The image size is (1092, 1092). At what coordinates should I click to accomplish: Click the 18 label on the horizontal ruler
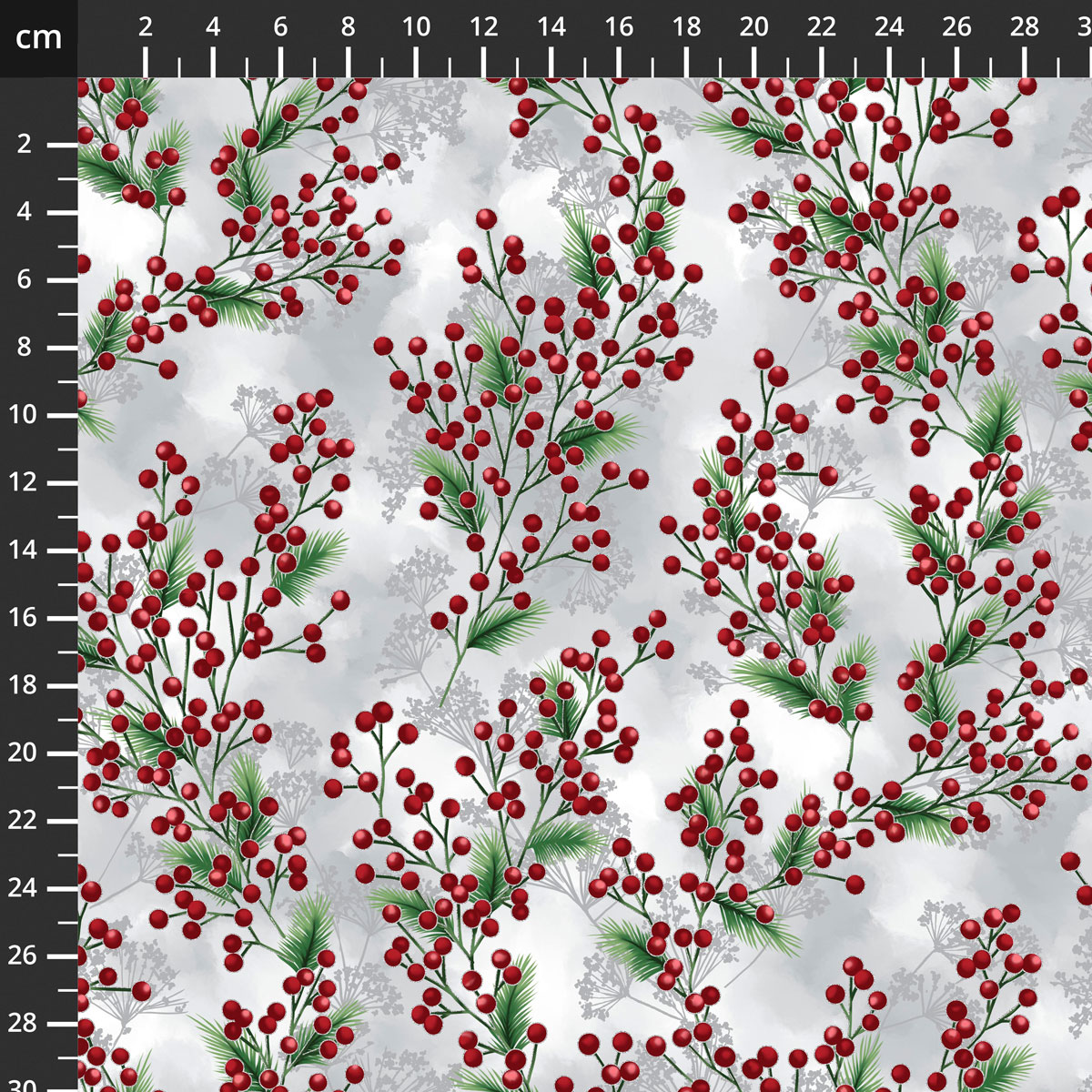tap(686, 27)
